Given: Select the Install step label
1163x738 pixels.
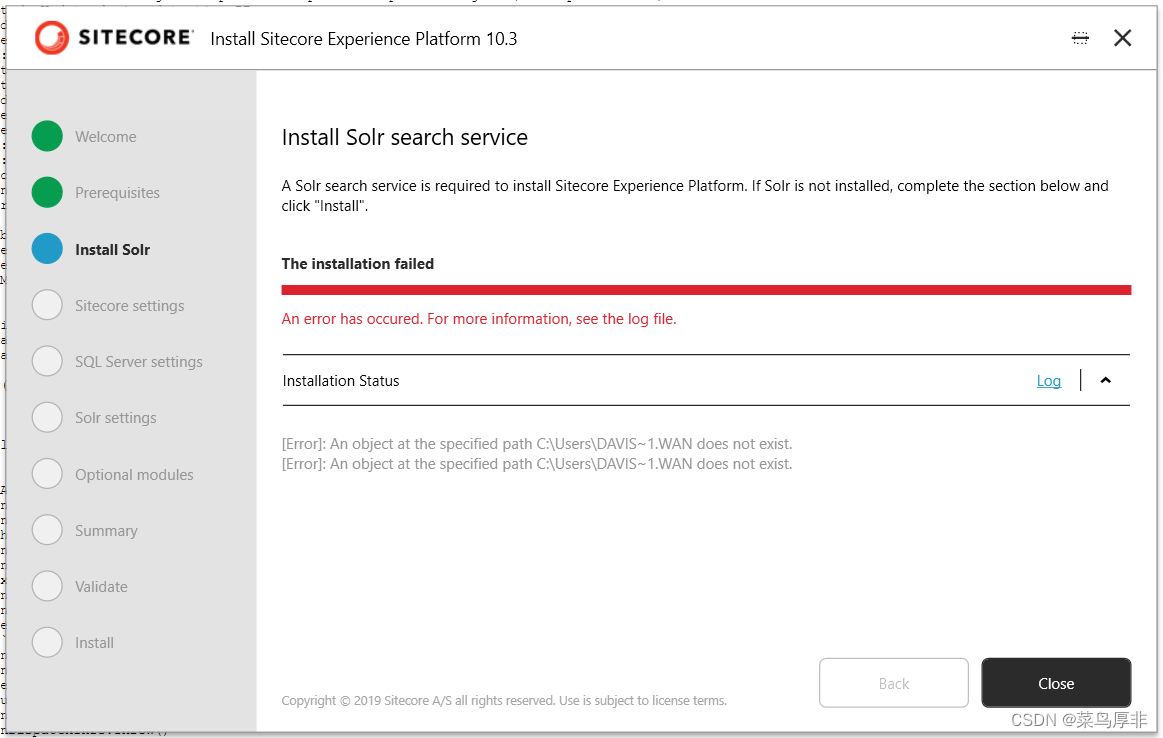Looking at the screenshot, I should [94, 643].
